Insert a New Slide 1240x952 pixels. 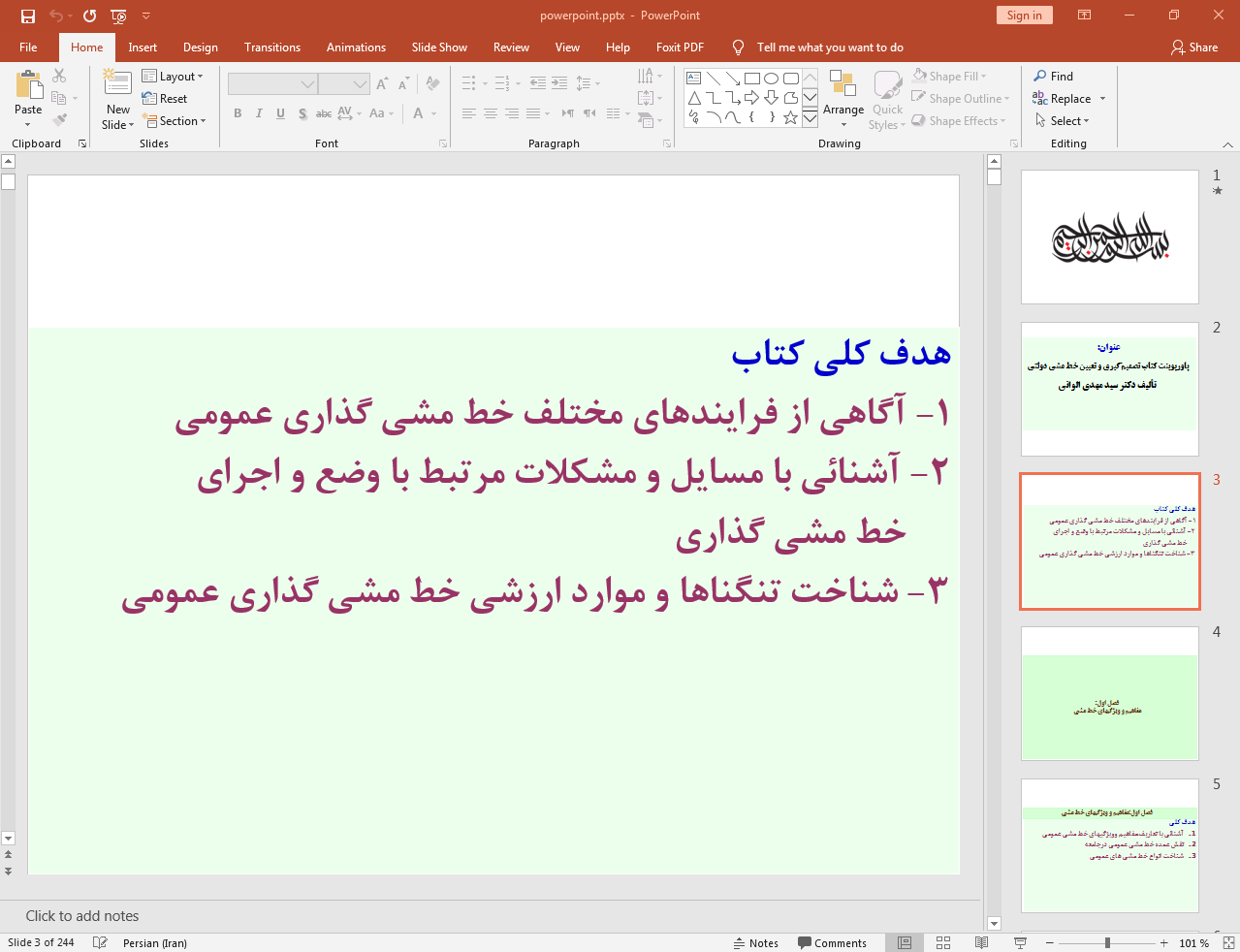[117, 85]
